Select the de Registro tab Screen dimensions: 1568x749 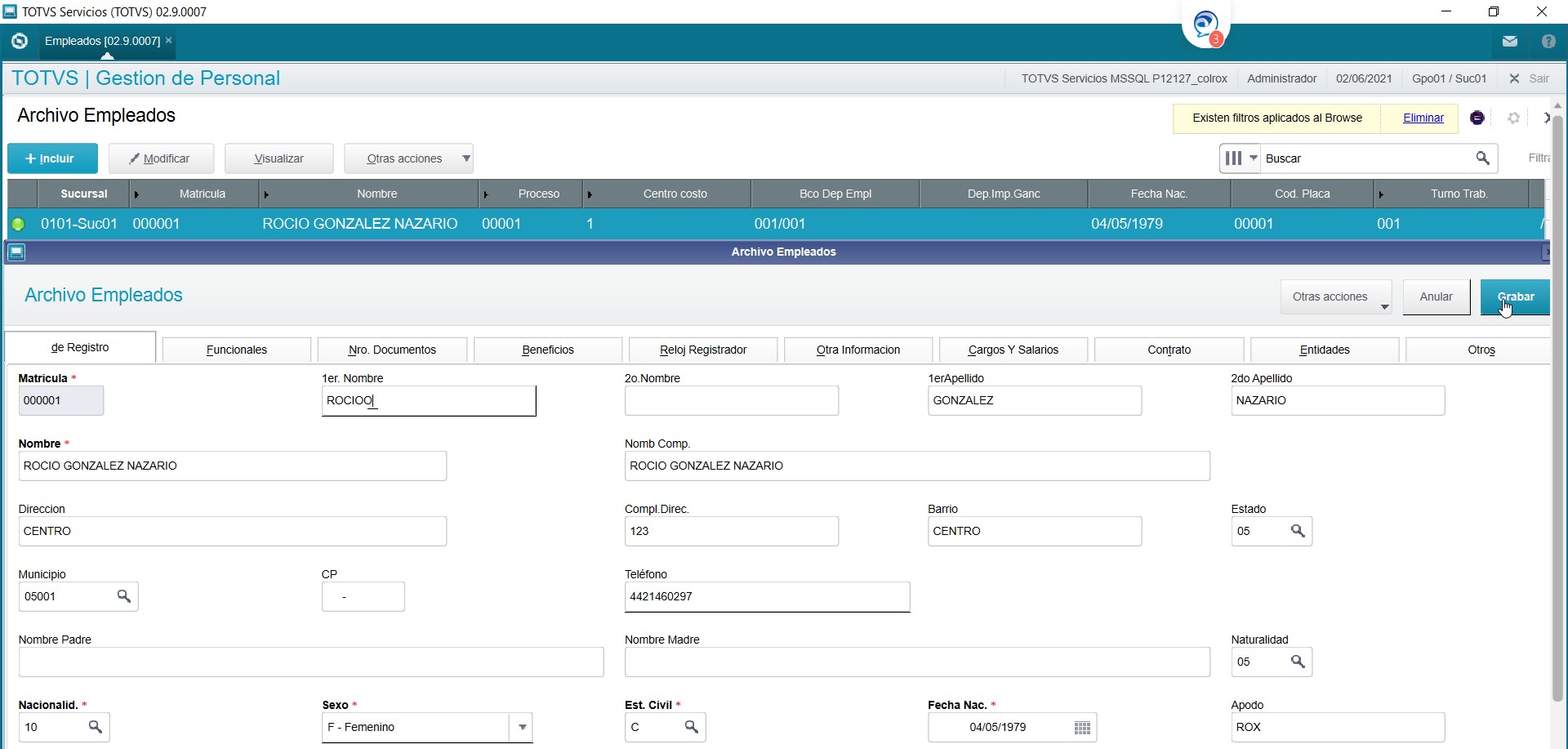tap(80, 347)
